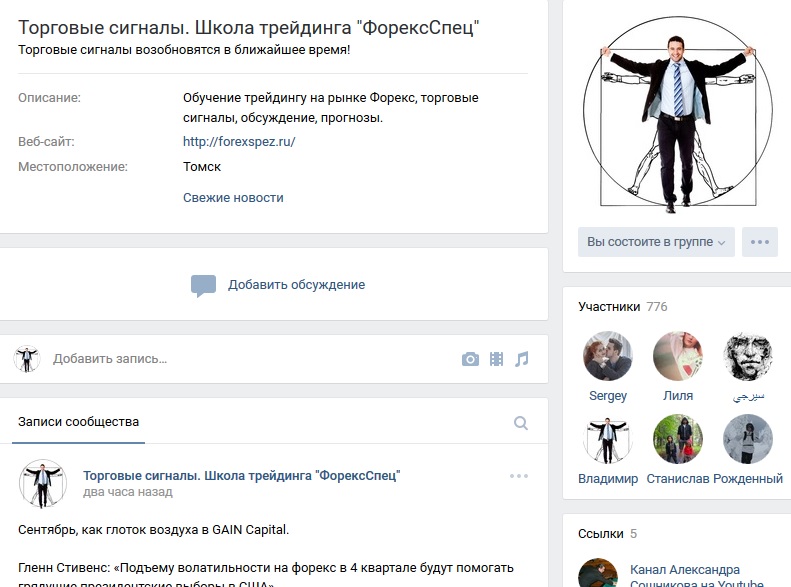Open the large group profile picture
Viewport: 791px width, 587px height.
pos(677,114)
